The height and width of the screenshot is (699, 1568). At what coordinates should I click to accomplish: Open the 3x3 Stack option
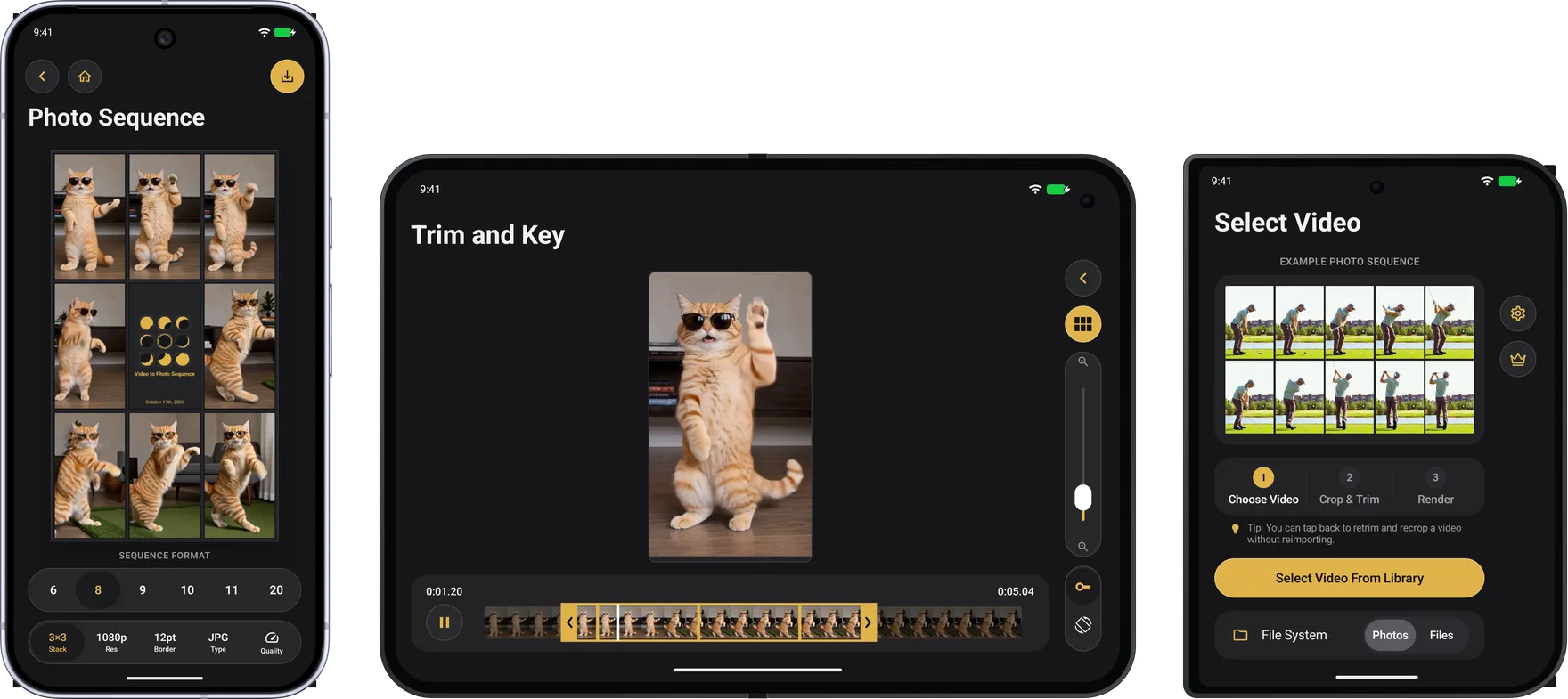(x=58, y=642)
